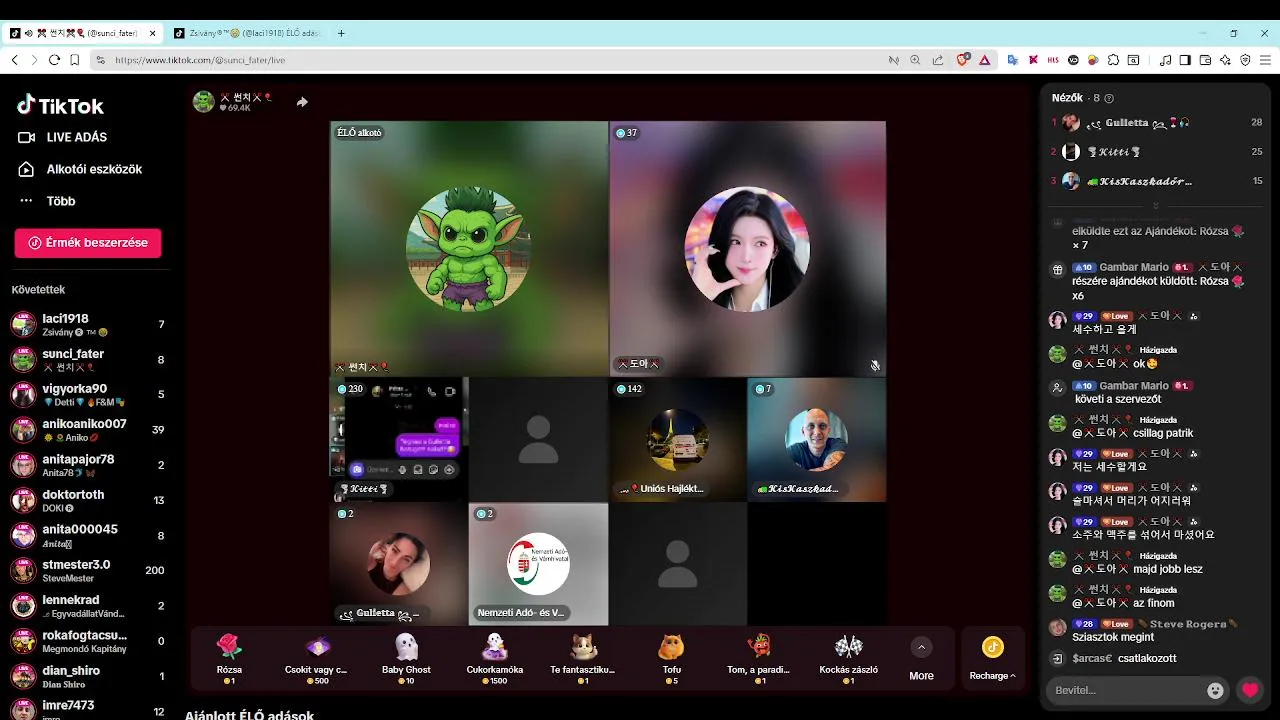Screen dimensions: 1280x720
Task: Close the sunci_fater browser tab
Action: click(153, 33)
